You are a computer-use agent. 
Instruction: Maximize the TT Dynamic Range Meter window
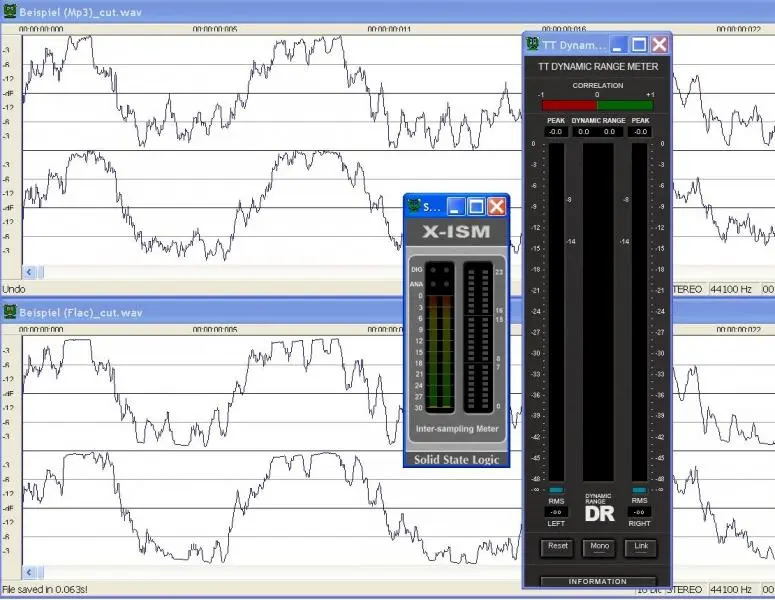(639, 45)
